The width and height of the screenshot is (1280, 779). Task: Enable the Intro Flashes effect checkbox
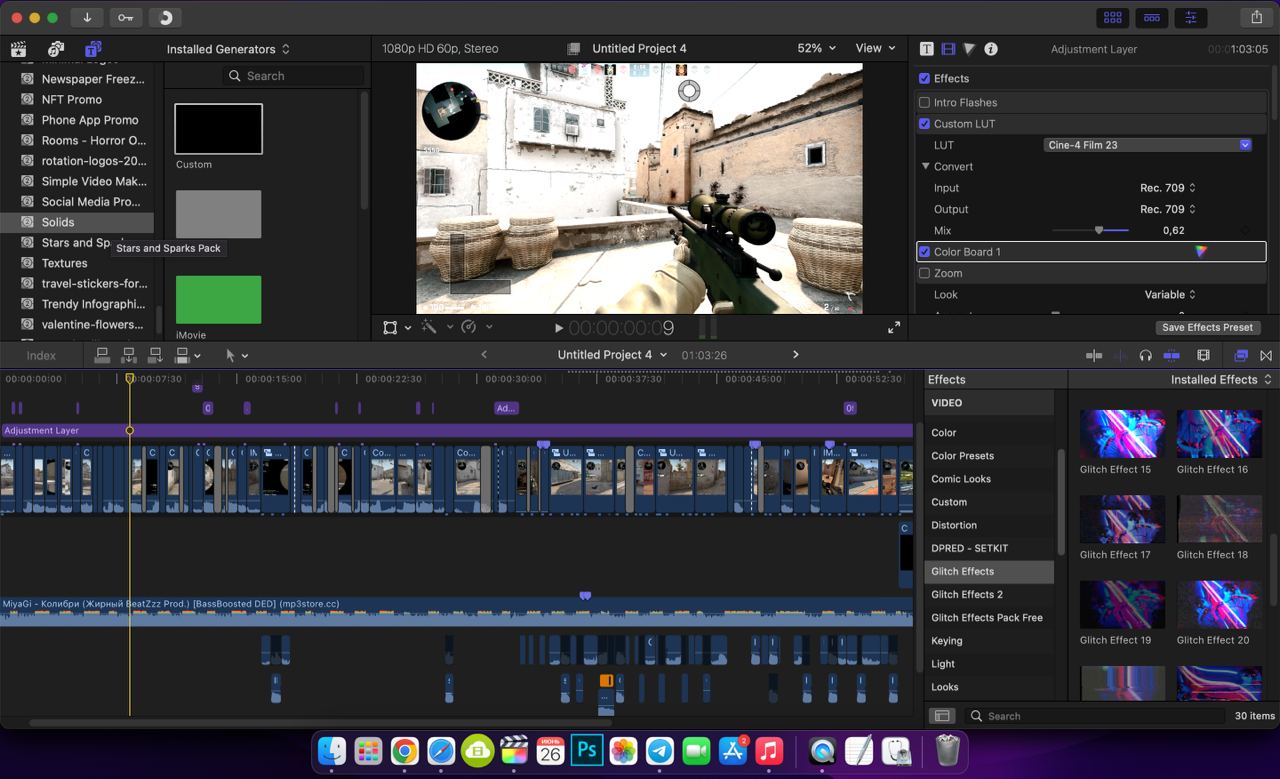[x=924, y=102]
